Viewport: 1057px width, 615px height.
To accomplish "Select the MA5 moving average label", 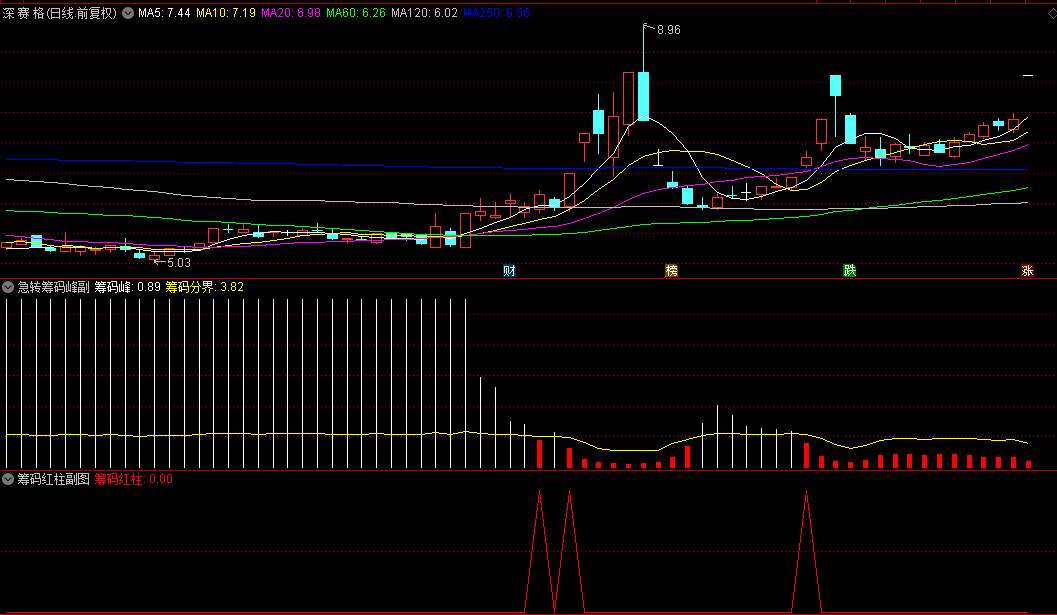I will tap(164, 14).
